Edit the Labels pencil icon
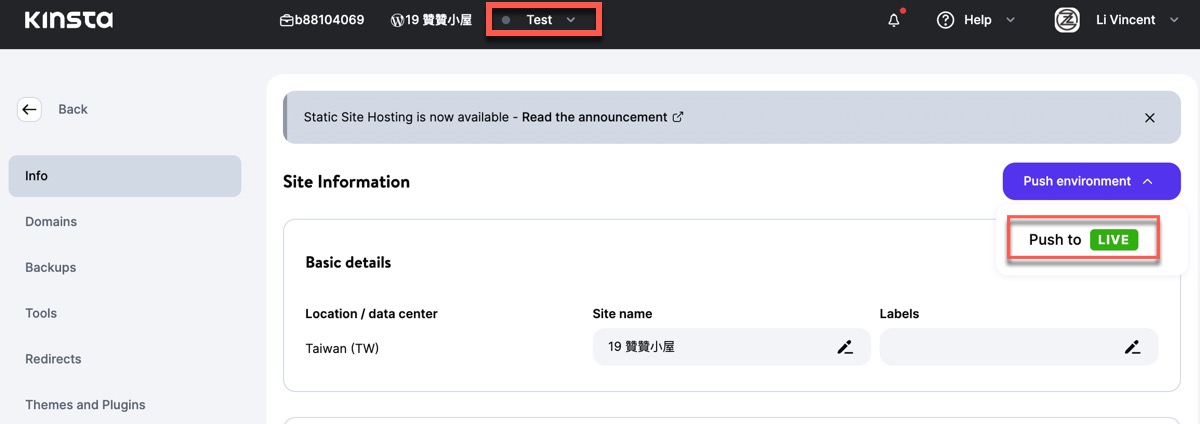This screenshot has height=424, width=1200. pyautogui.click(x=1132, y=347)
